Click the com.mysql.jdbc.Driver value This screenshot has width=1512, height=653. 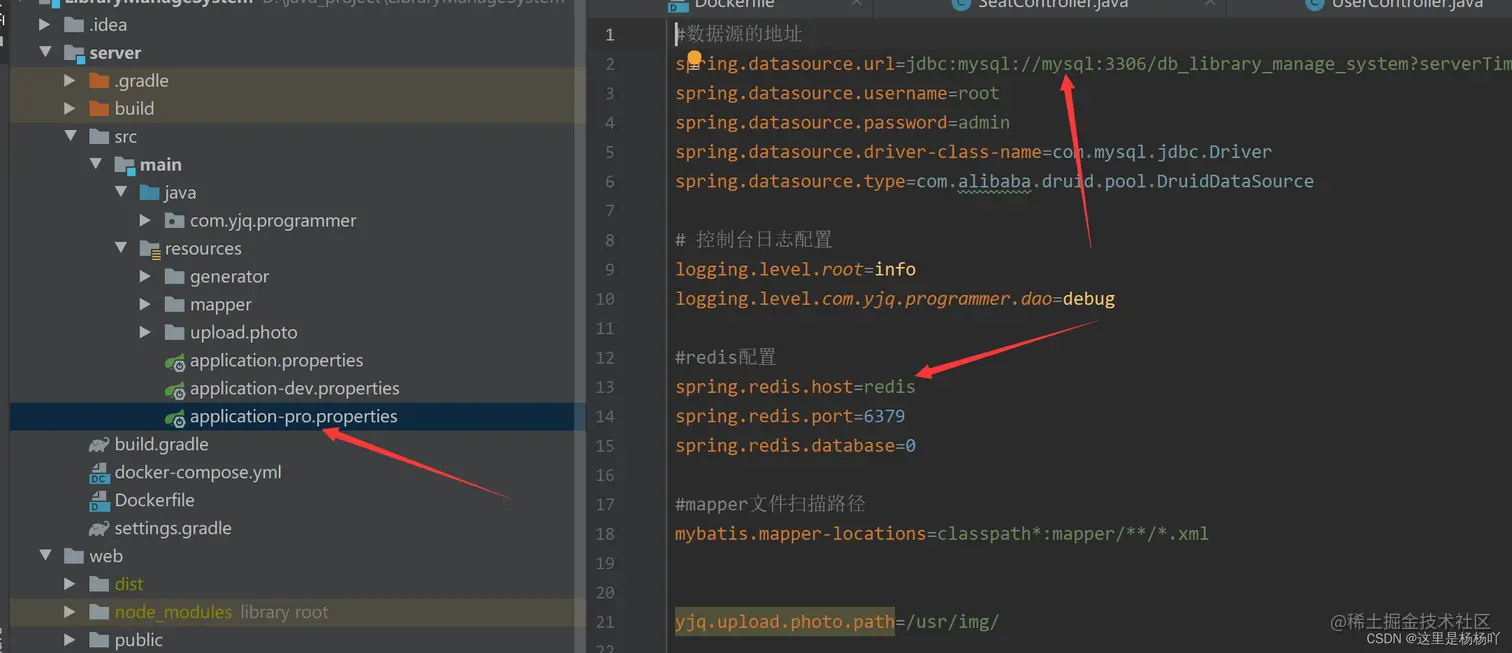(x=1161, y=152)
